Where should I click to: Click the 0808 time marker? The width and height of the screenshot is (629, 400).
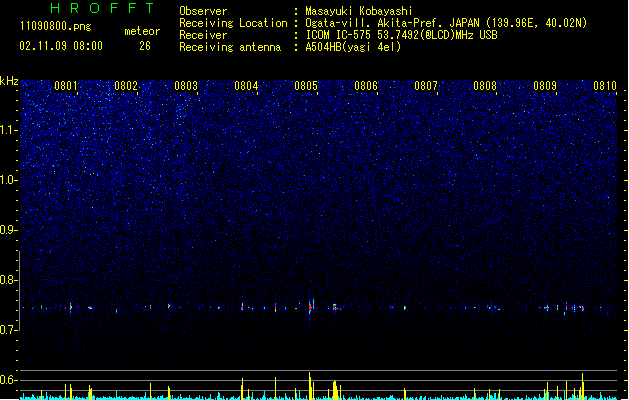[485, 86]
